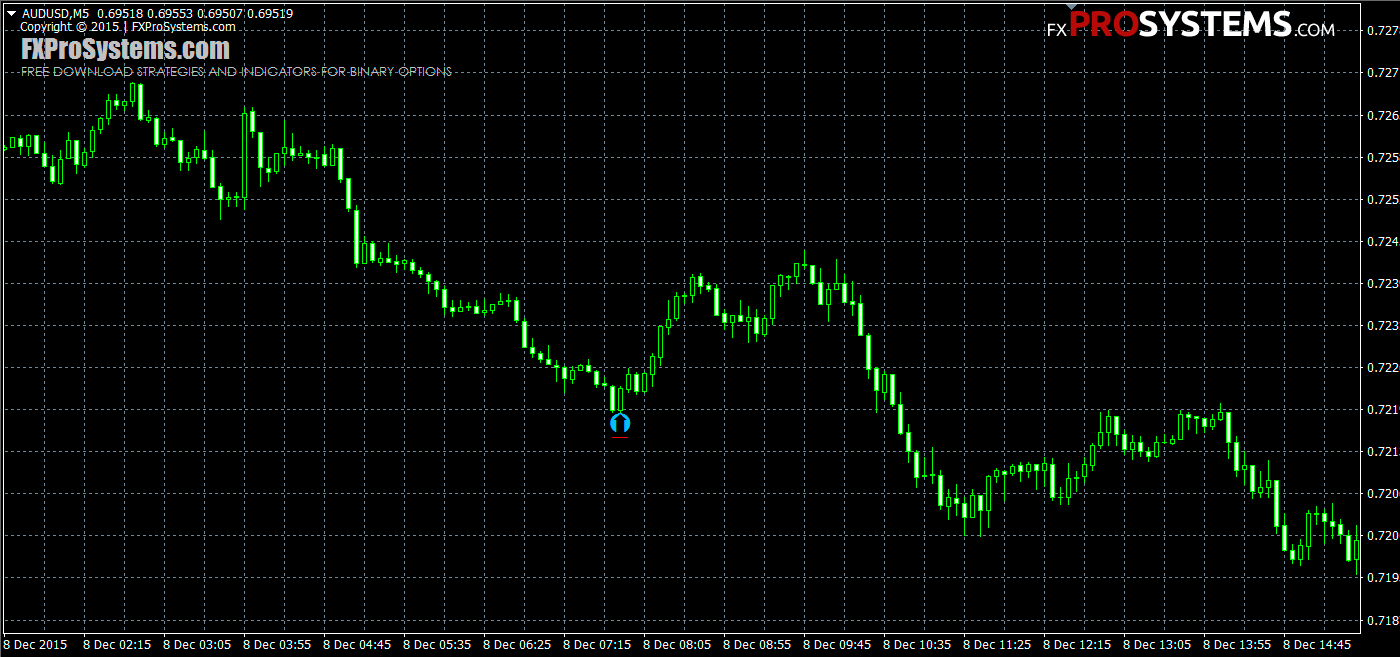
Task: Select the 8 Dec 02:15 time label
Action: 117,645
